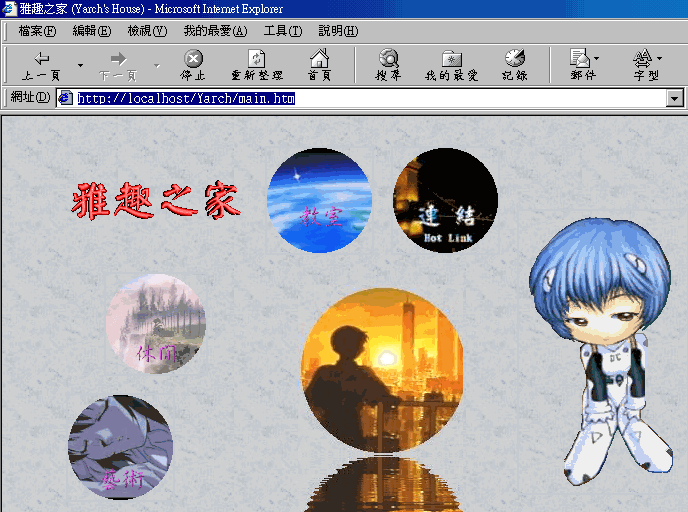
Task: Click the IE icon in title bar
Action: click(x=10, y=8)
